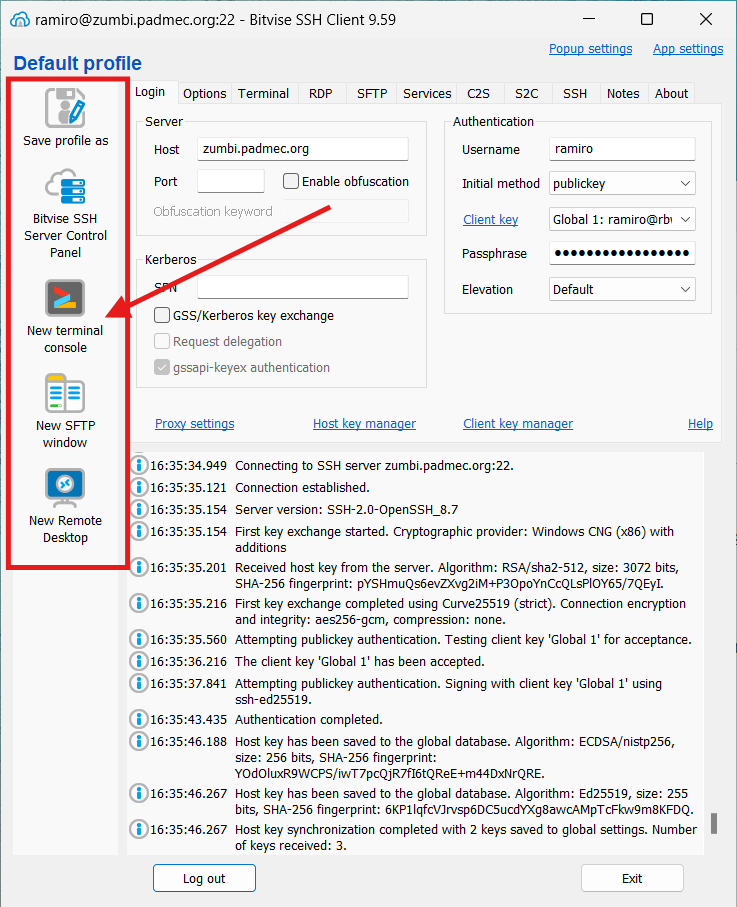The image size is (737, 907).
Task: Click info icon beside 'Host key synchronization completed'
Action: [x=139, y=829]
